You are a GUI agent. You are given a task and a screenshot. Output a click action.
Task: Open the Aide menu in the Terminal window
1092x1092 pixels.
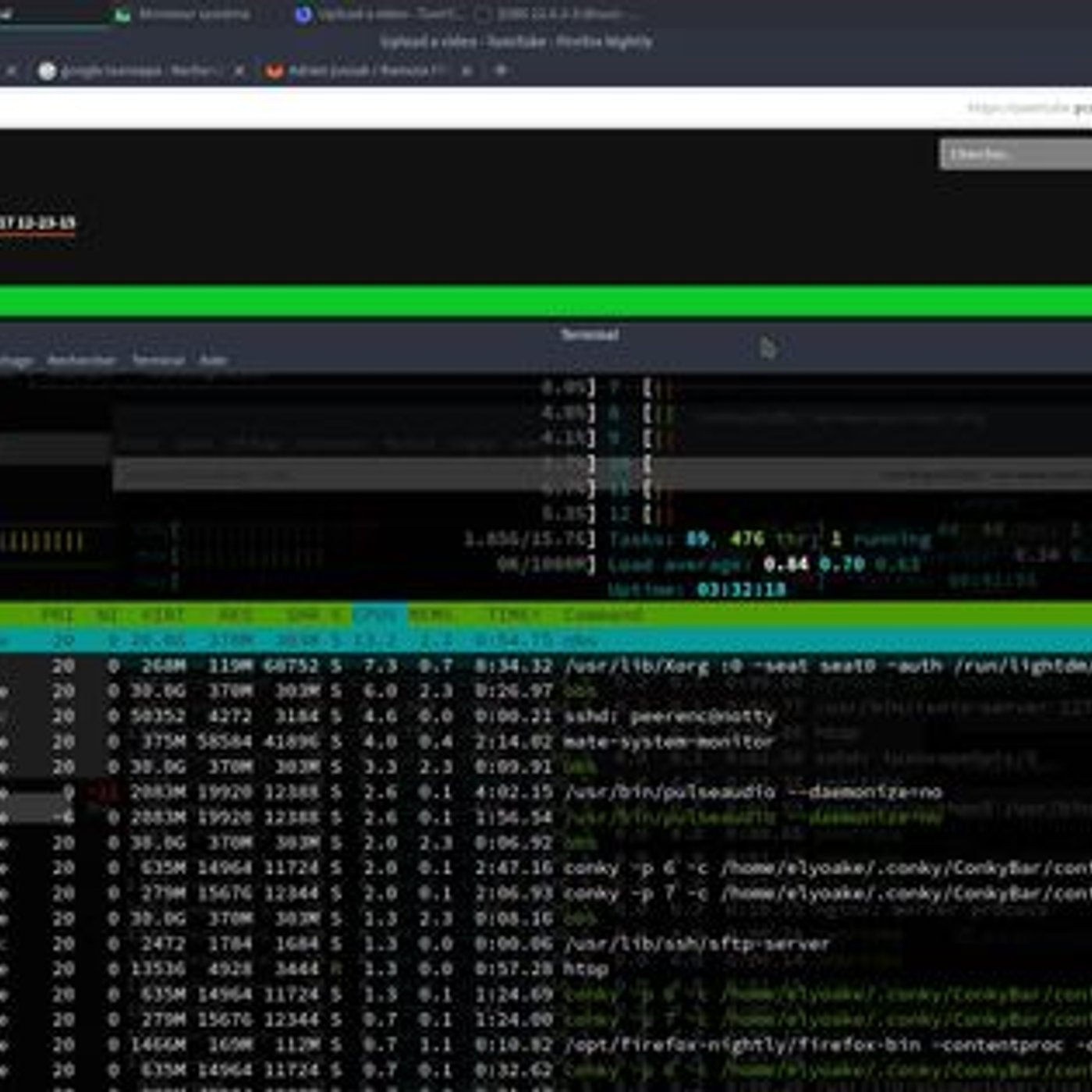213,360
